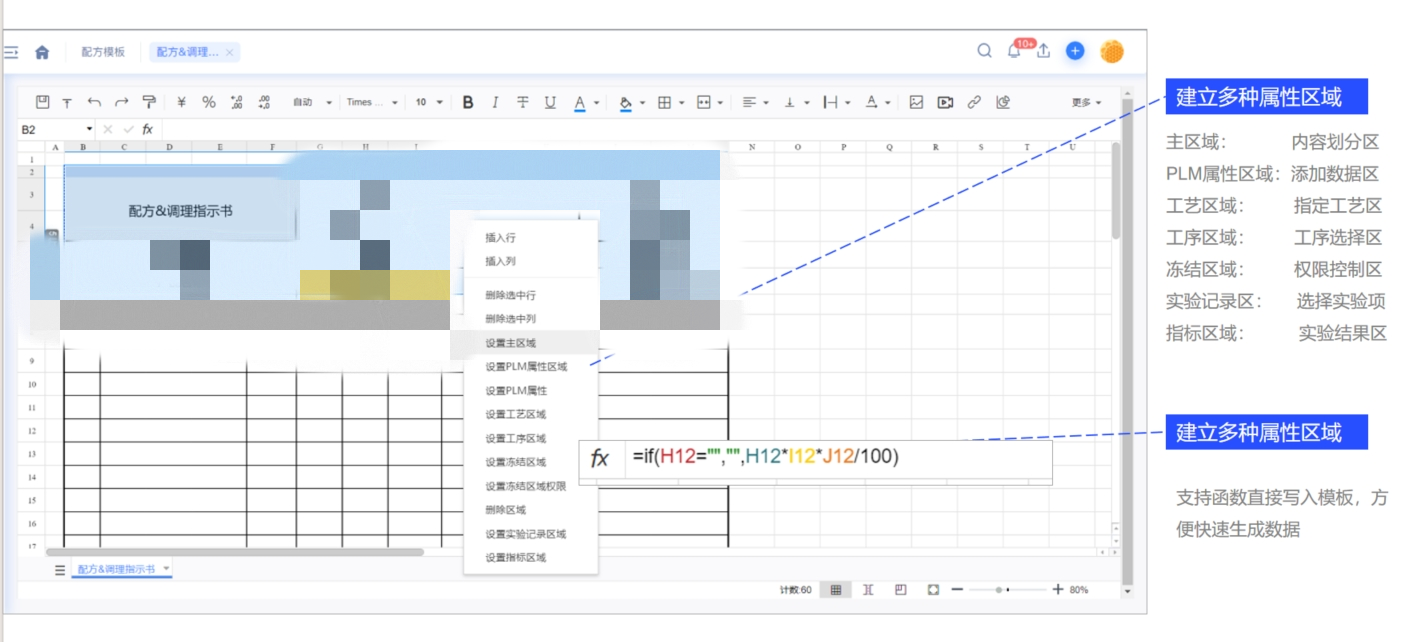The width and height of the screenshot is (1416, 642).
Task: Toggle strikethrough formatting
Action: [x=522, y=102]
